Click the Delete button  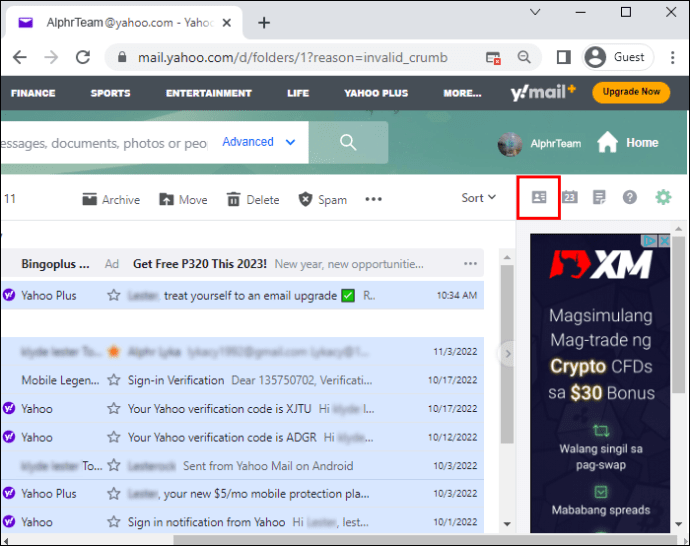(x=253, y=199)
